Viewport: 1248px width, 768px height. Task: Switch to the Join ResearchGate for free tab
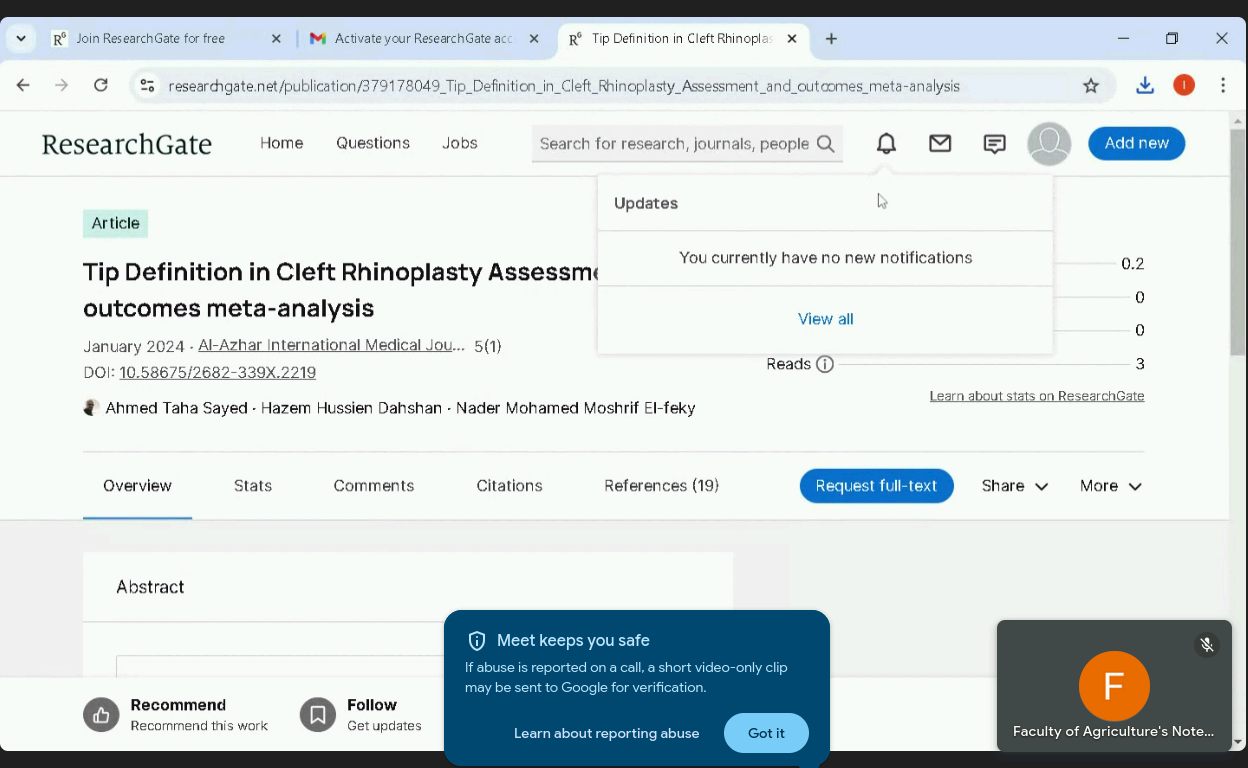(166, 39)
